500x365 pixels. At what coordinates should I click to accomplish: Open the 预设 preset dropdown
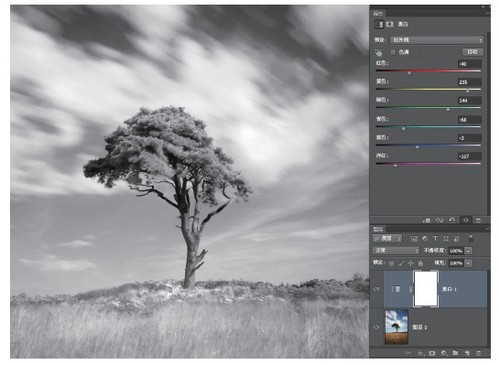pos(436,40)
